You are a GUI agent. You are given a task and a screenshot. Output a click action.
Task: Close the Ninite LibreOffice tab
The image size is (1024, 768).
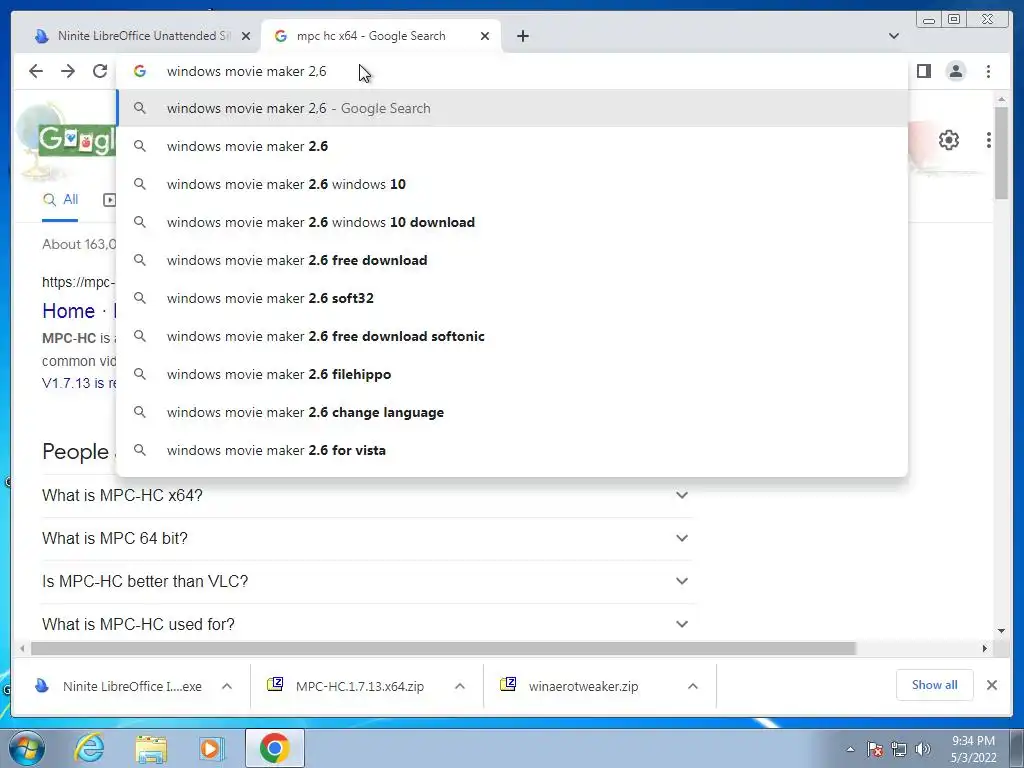[x=246, y=36]
